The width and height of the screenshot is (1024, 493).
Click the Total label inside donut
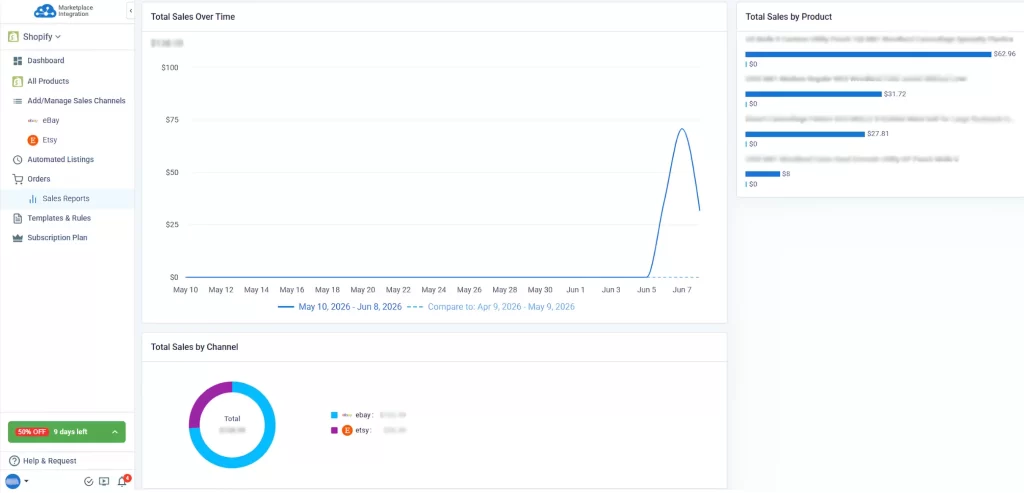pyautogui.click(x=232, y=419)
